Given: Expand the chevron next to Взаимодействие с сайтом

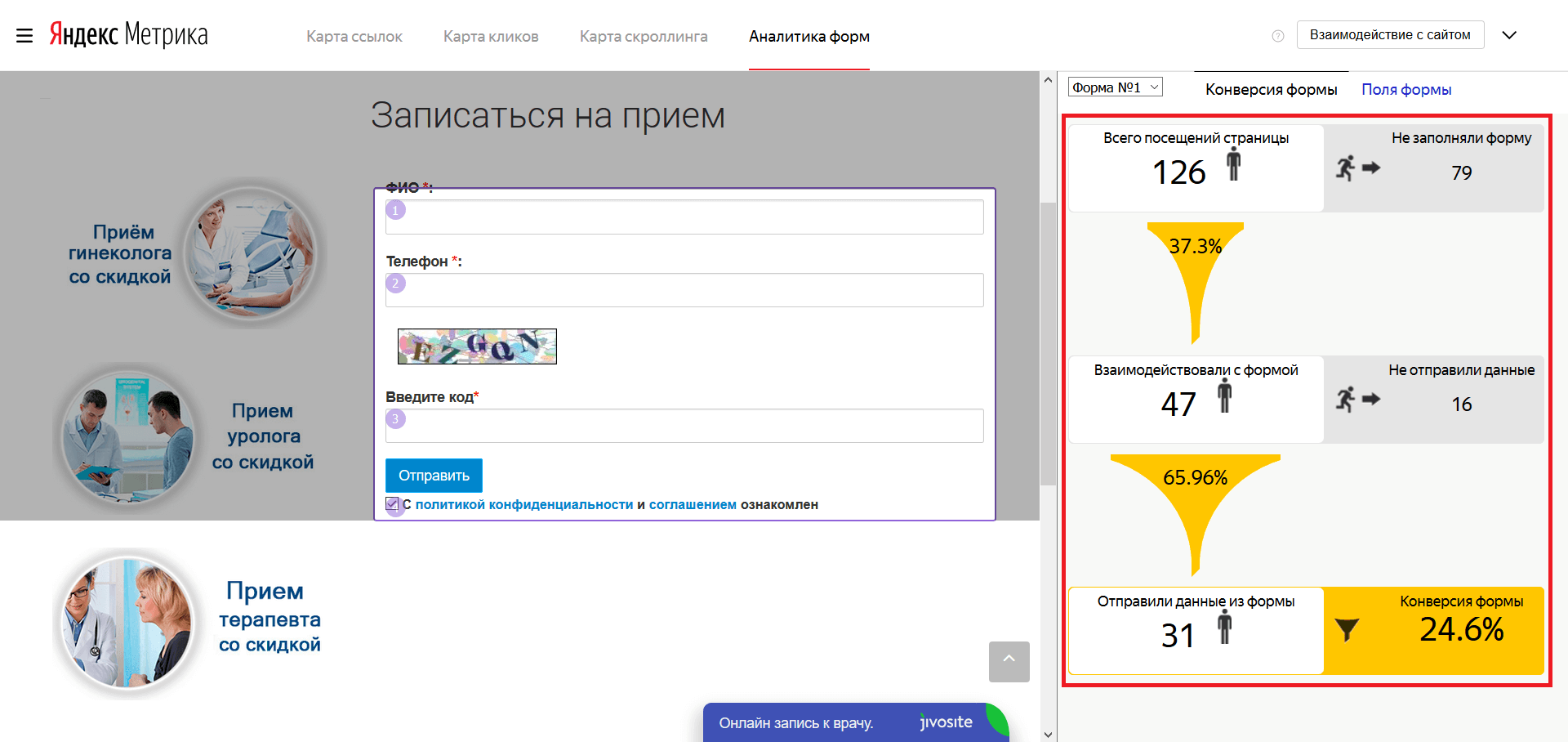Looking at the screenshot, I should coord(1509,35).
